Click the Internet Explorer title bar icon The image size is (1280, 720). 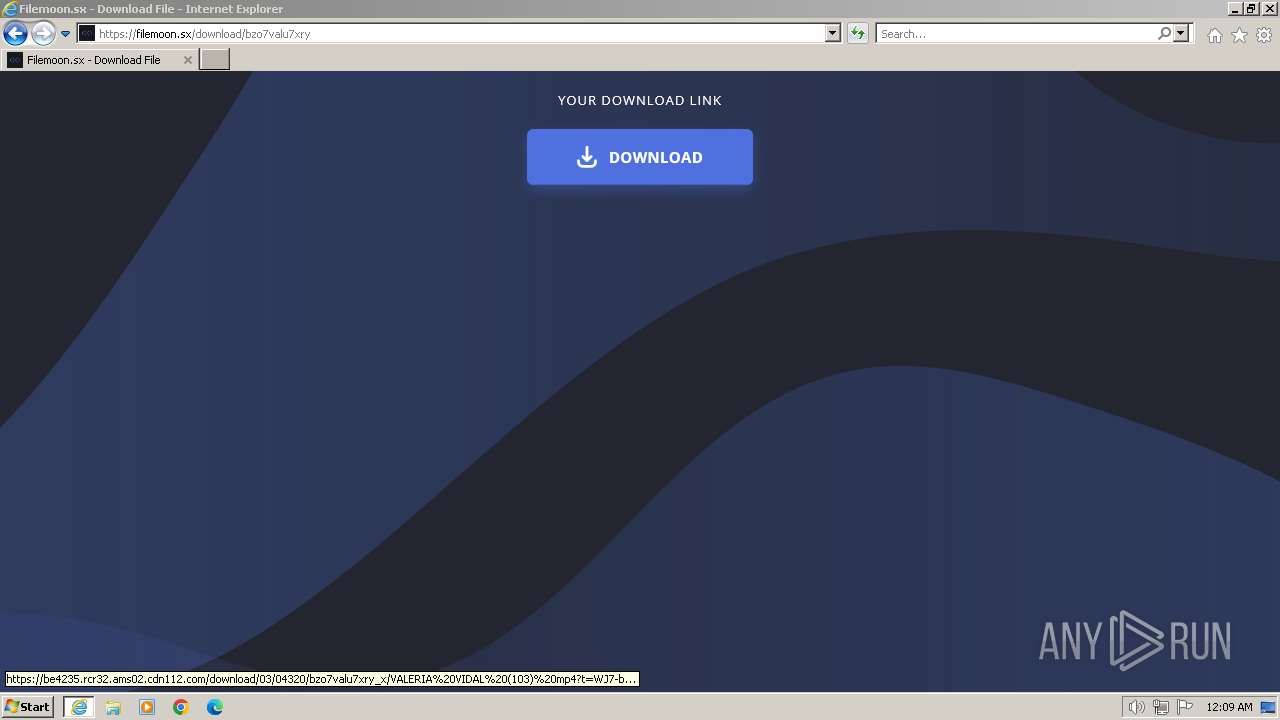click(x=10, y=9)
